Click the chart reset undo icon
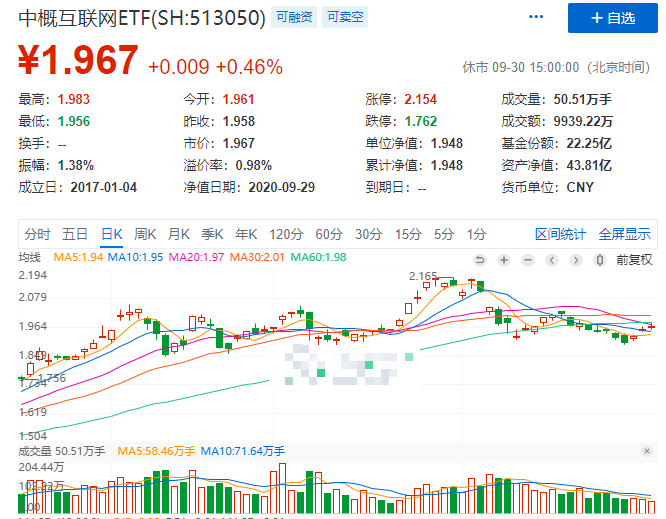The width and height of the screenshot is (666, 519). pyautogui.click(x=480, y=260)
